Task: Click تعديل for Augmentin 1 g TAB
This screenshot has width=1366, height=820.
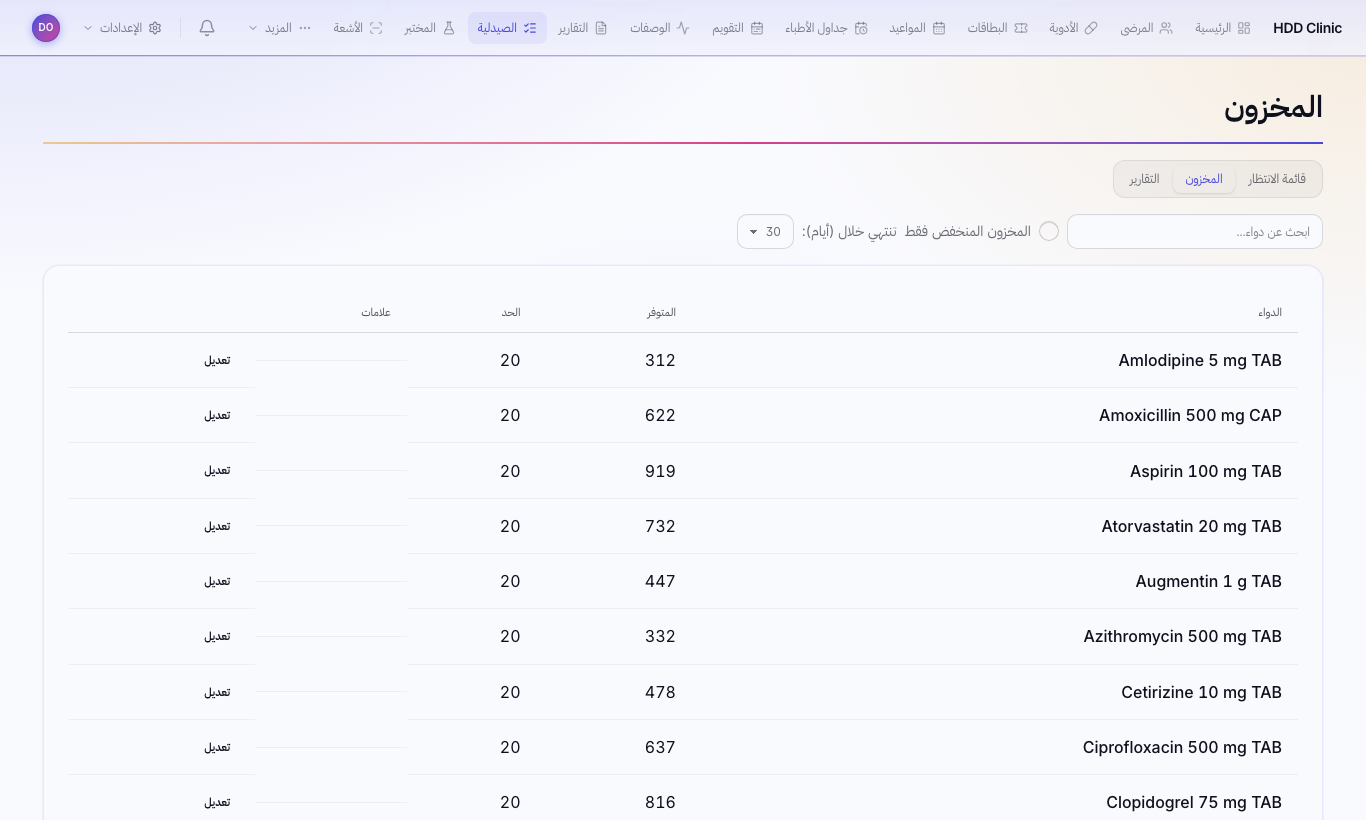Action: point(218,581)
